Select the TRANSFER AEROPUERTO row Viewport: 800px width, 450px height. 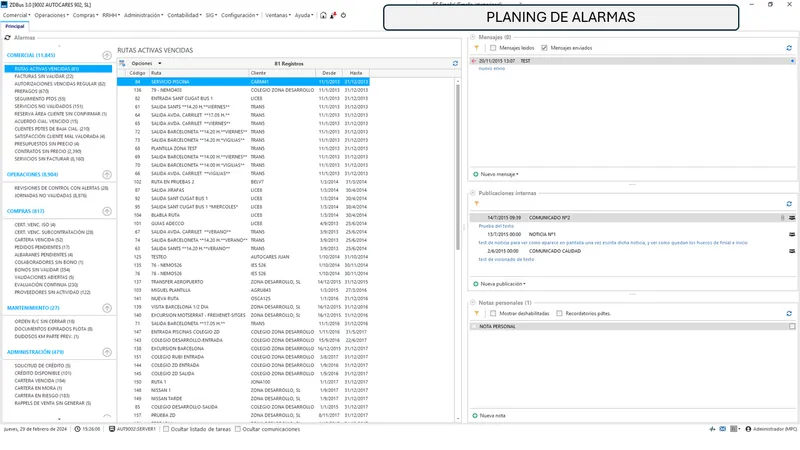(x=243, y=282)
